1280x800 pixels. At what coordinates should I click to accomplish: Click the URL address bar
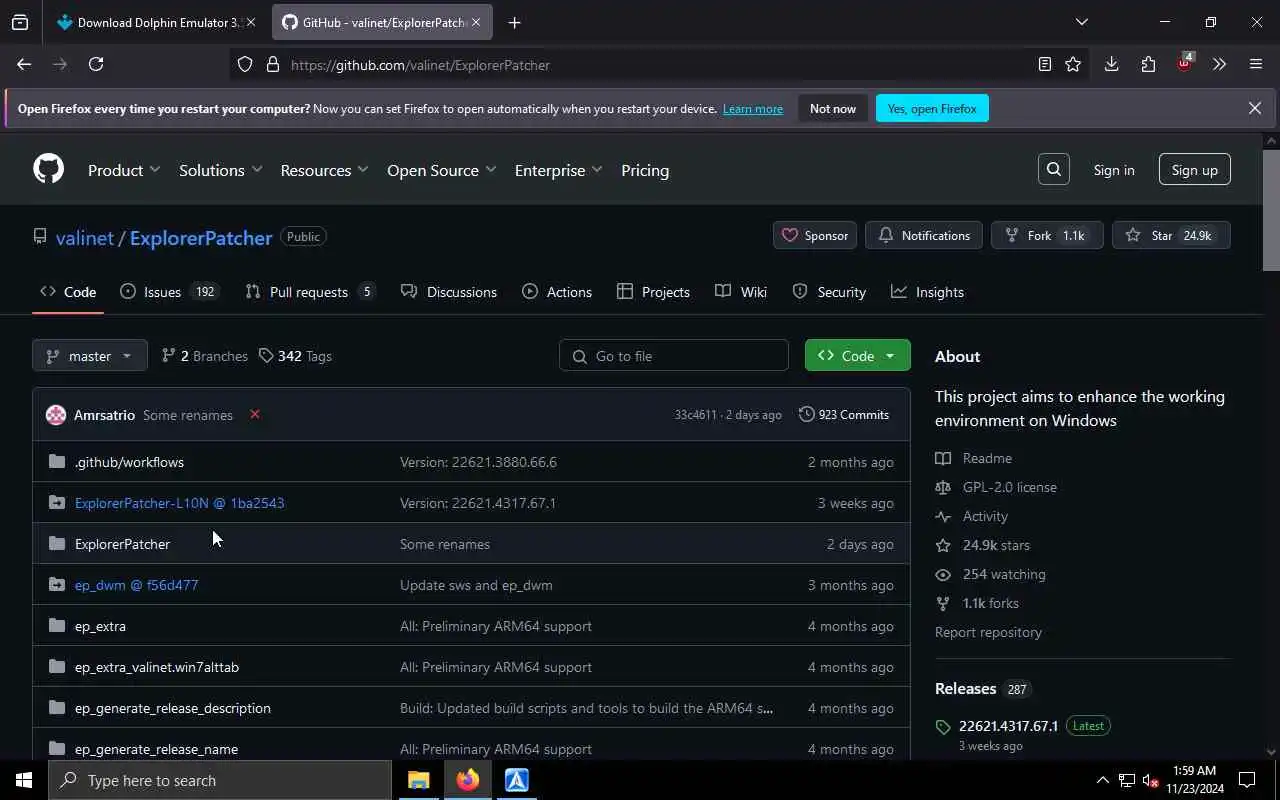click(x=660, y=65)
